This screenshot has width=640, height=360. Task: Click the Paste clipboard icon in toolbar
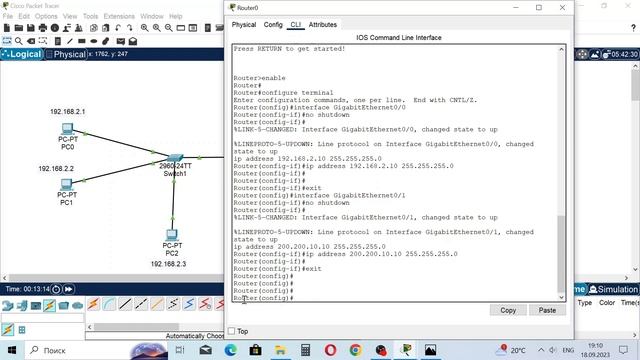click(x=106, y=28)
